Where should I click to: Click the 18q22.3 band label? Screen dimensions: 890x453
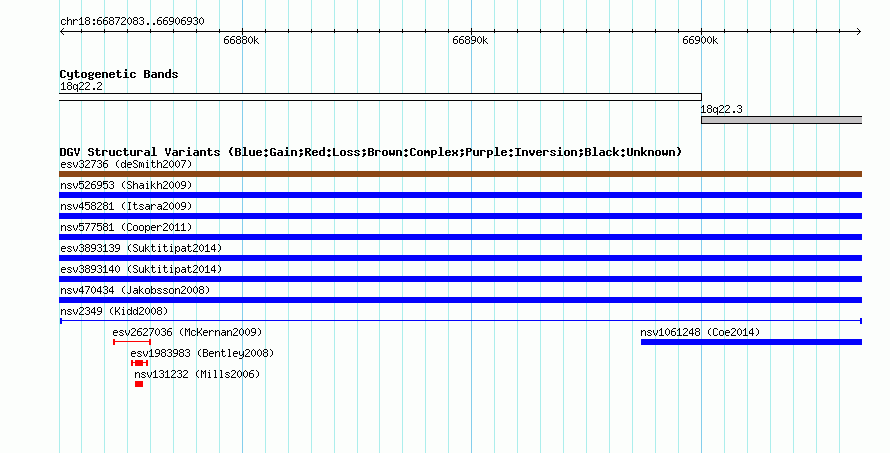coord(721,110)
